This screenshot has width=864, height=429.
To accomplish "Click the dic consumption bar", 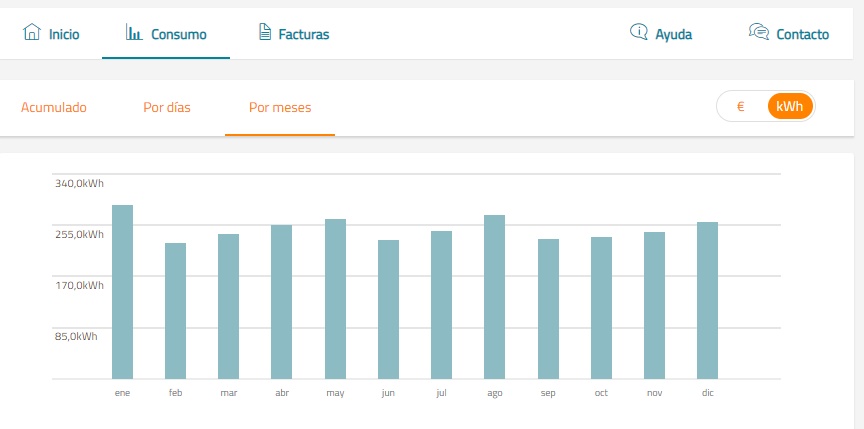I will click(x=707, y=301).
